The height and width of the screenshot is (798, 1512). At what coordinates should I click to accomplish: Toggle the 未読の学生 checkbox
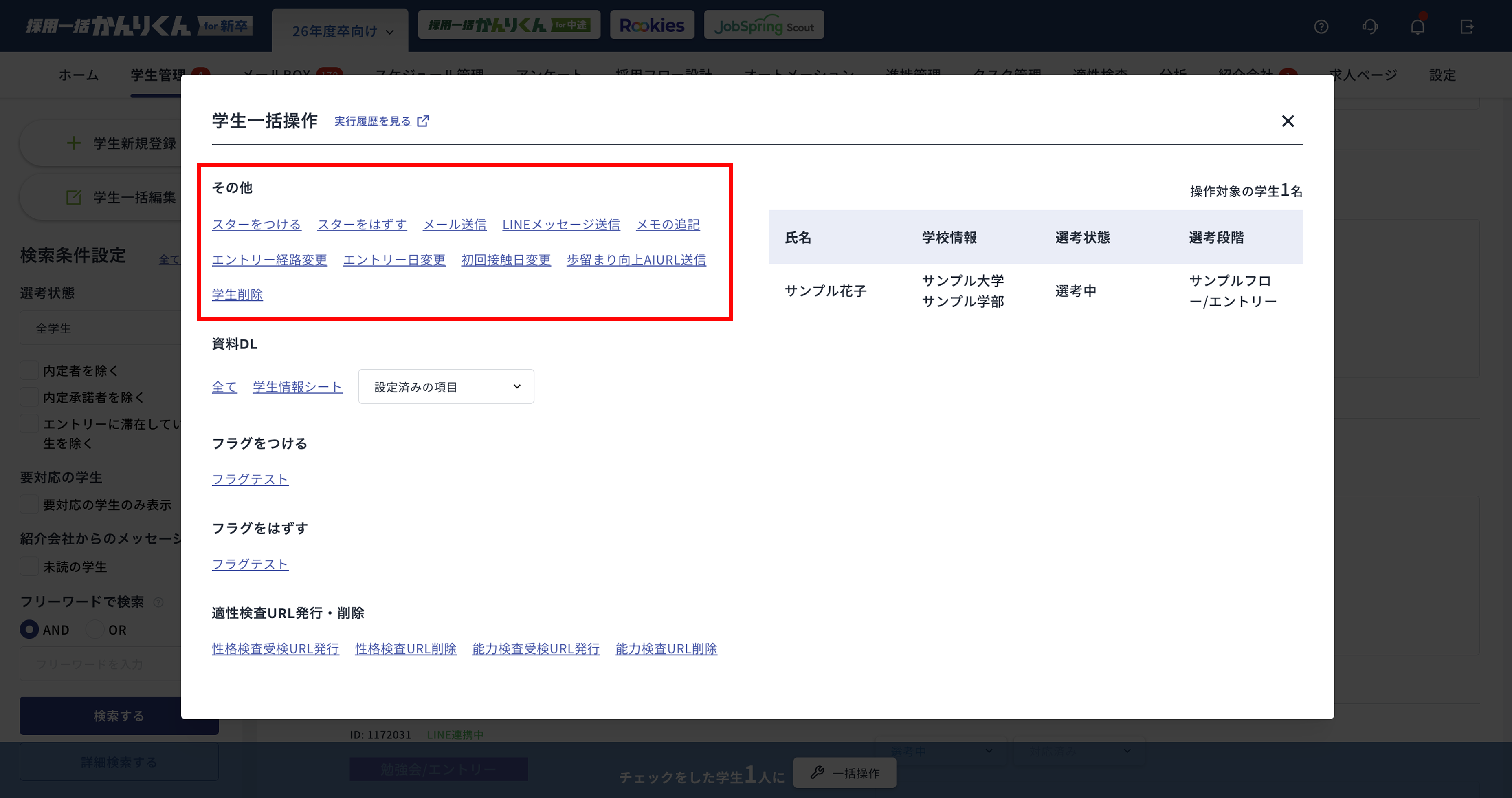coord(29,567)
